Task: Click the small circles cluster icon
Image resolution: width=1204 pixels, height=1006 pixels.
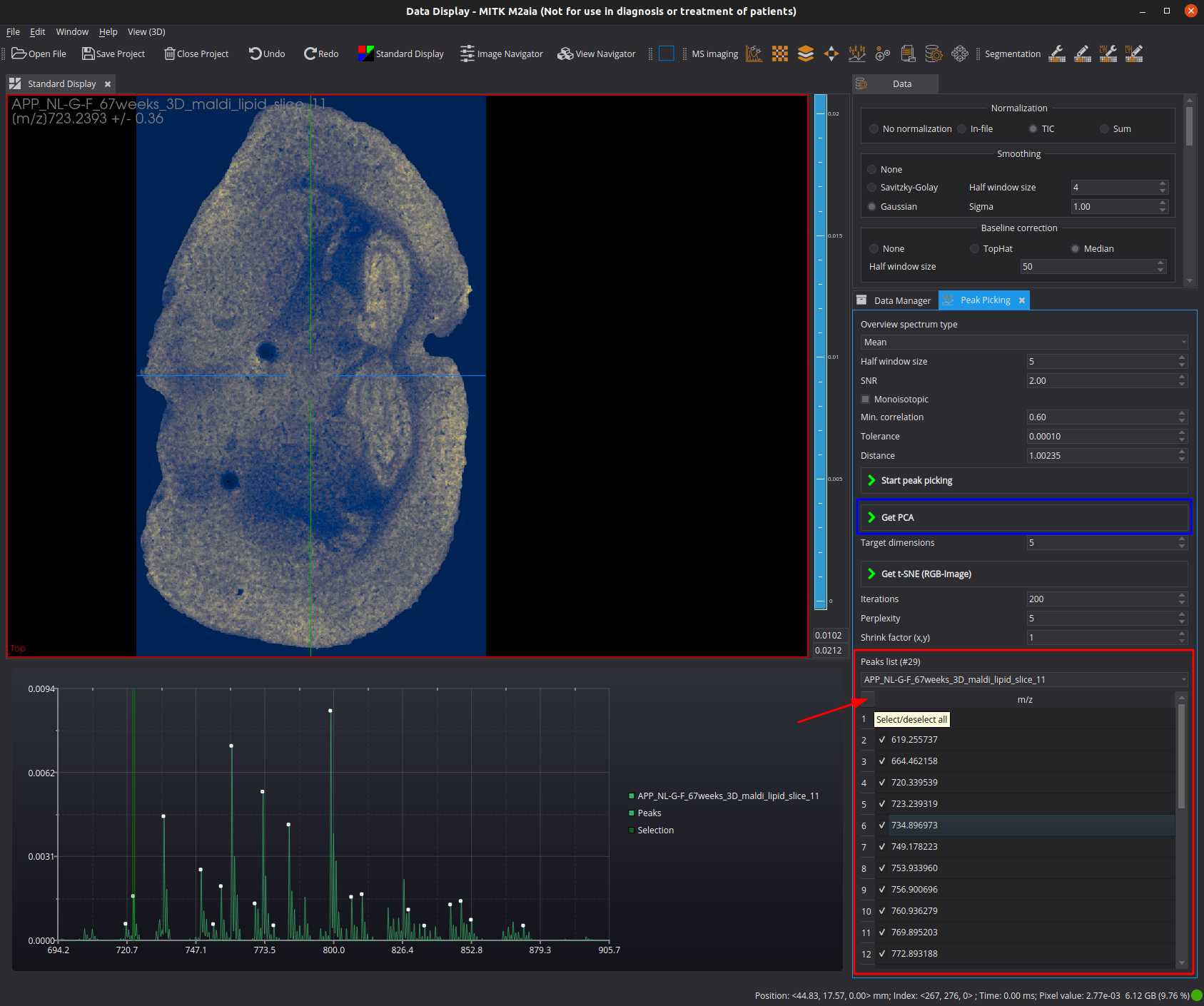Action: pos(883,54)
